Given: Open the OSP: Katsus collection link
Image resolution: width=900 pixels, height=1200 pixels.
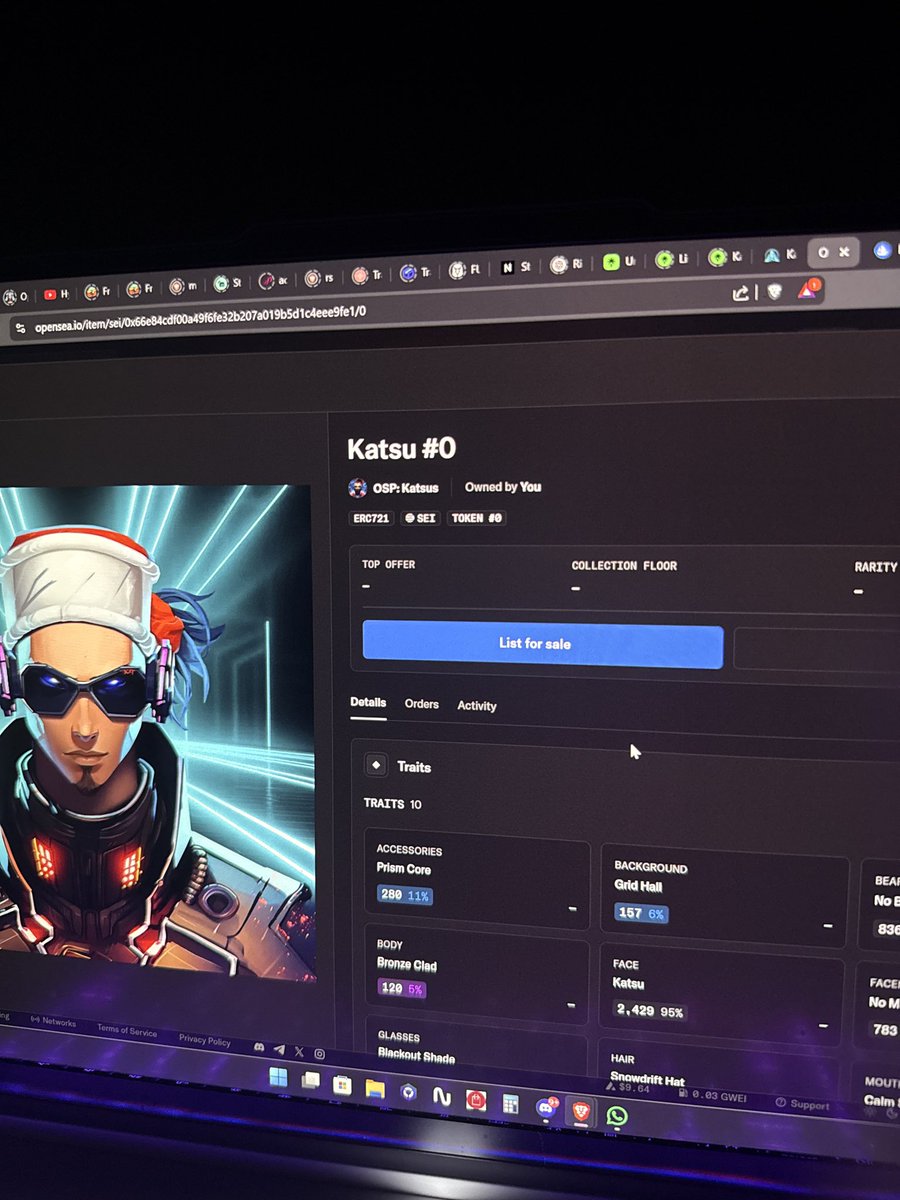Looking at the screenshot, I should (x=407, y=487).
